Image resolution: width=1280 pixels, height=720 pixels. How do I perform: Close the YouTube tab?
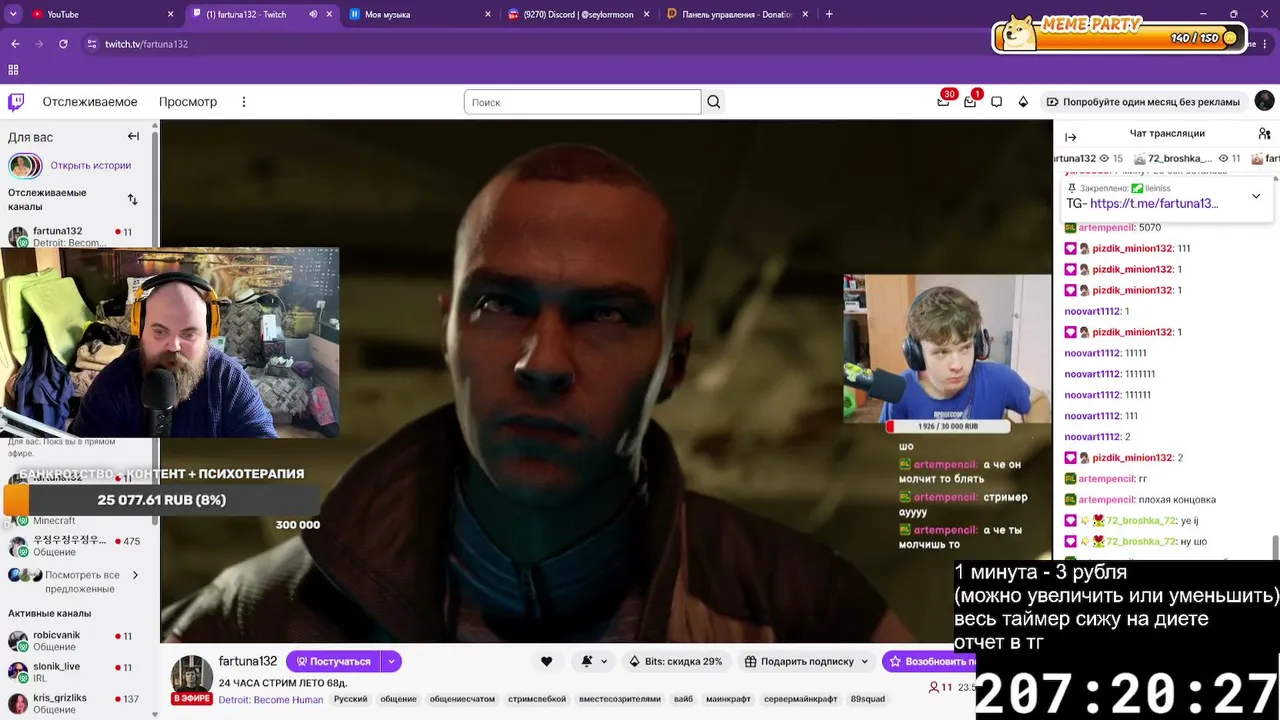pyautogui.click(x=171, y=14)
